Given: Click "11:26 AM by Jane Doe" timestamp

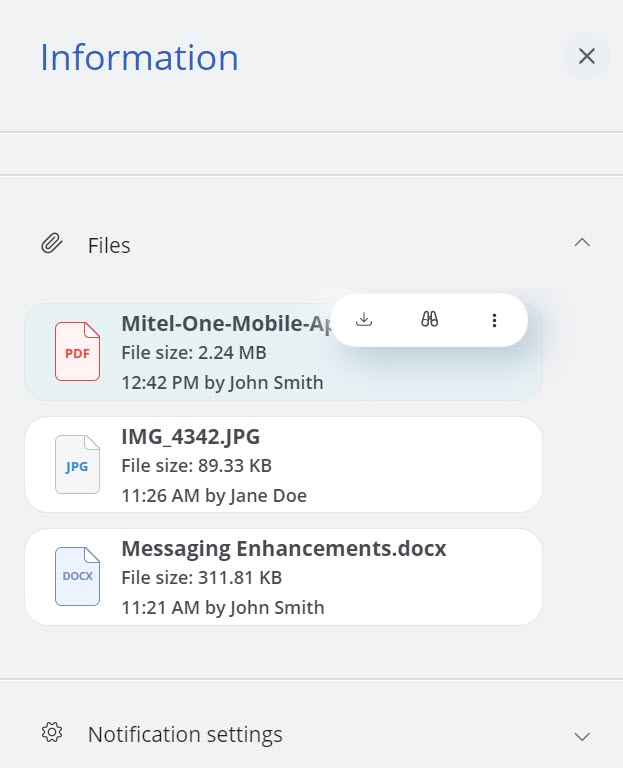Looking at the screenshot, I should point(213,495).
